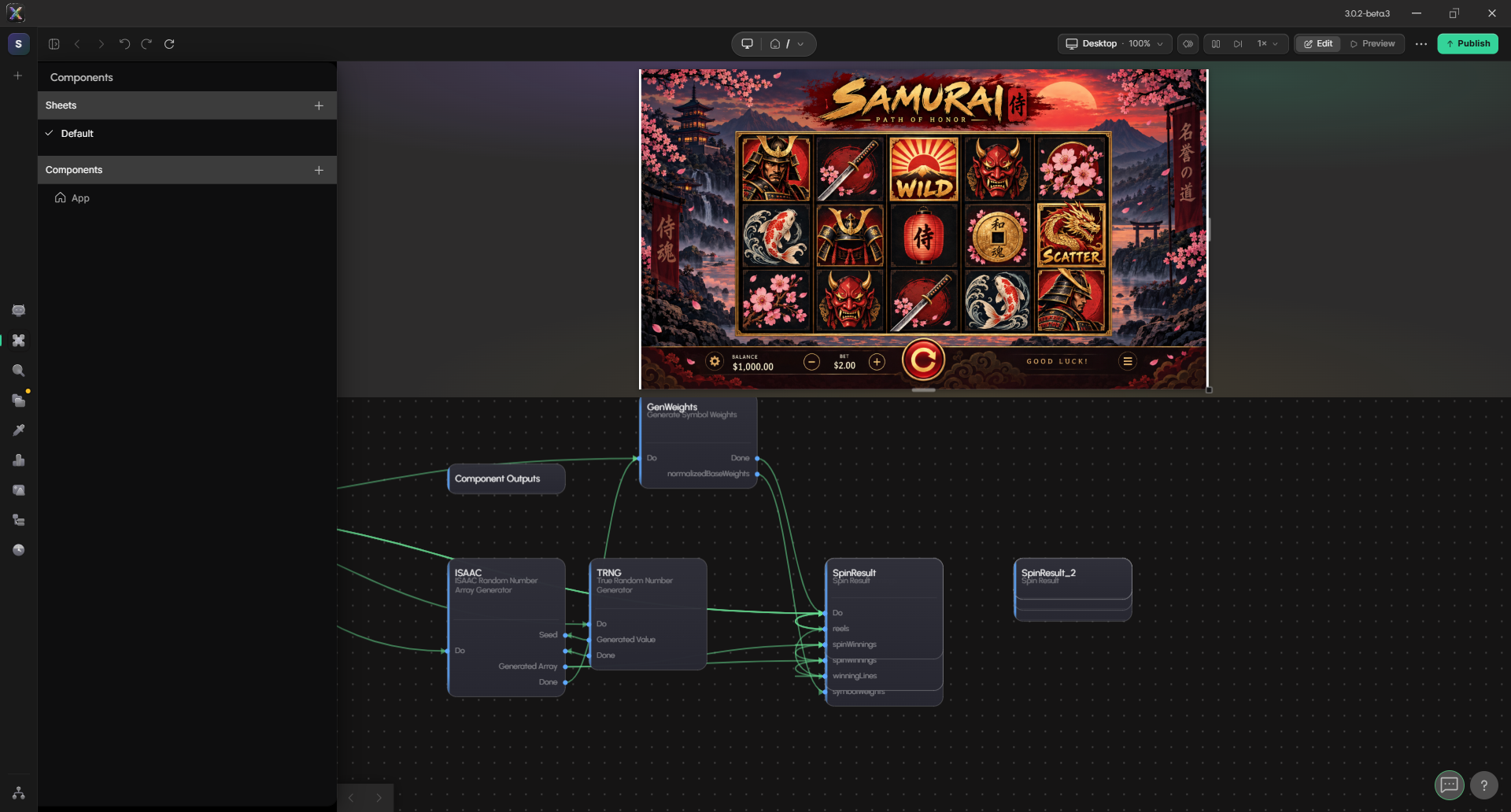The image size is (1511, 812).
Task: Switch to Edit mode
Action: click(1318, 44)
